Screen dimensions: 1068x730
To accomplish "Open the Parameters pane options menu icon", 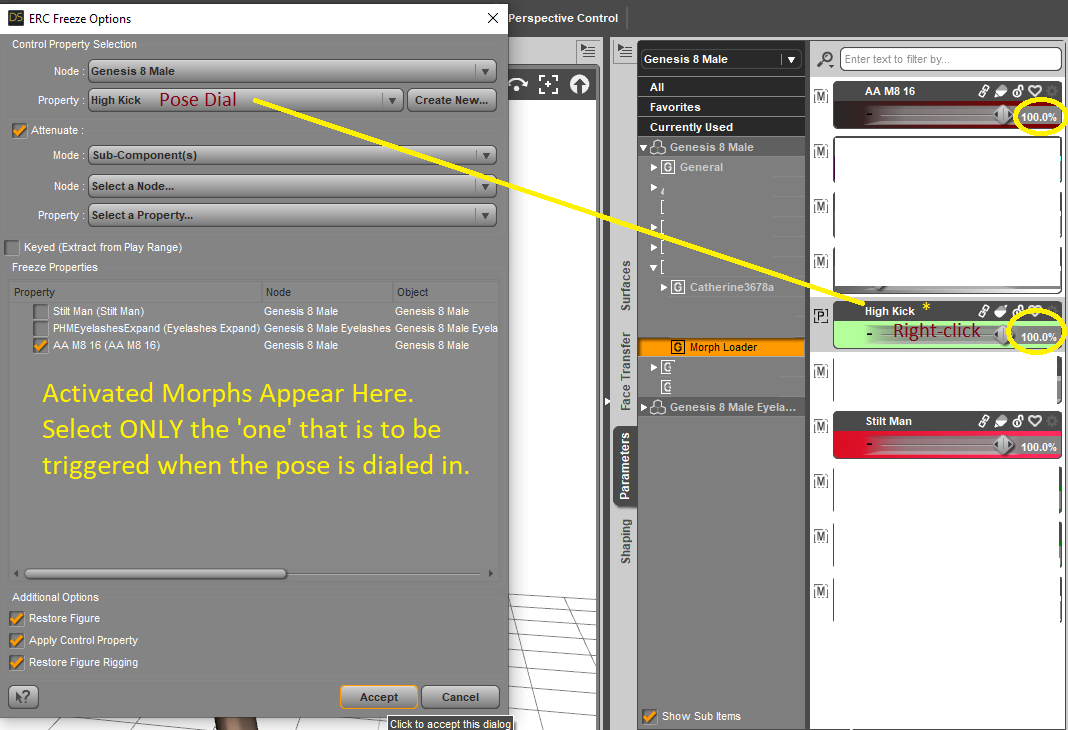I will tap(624, 51).
